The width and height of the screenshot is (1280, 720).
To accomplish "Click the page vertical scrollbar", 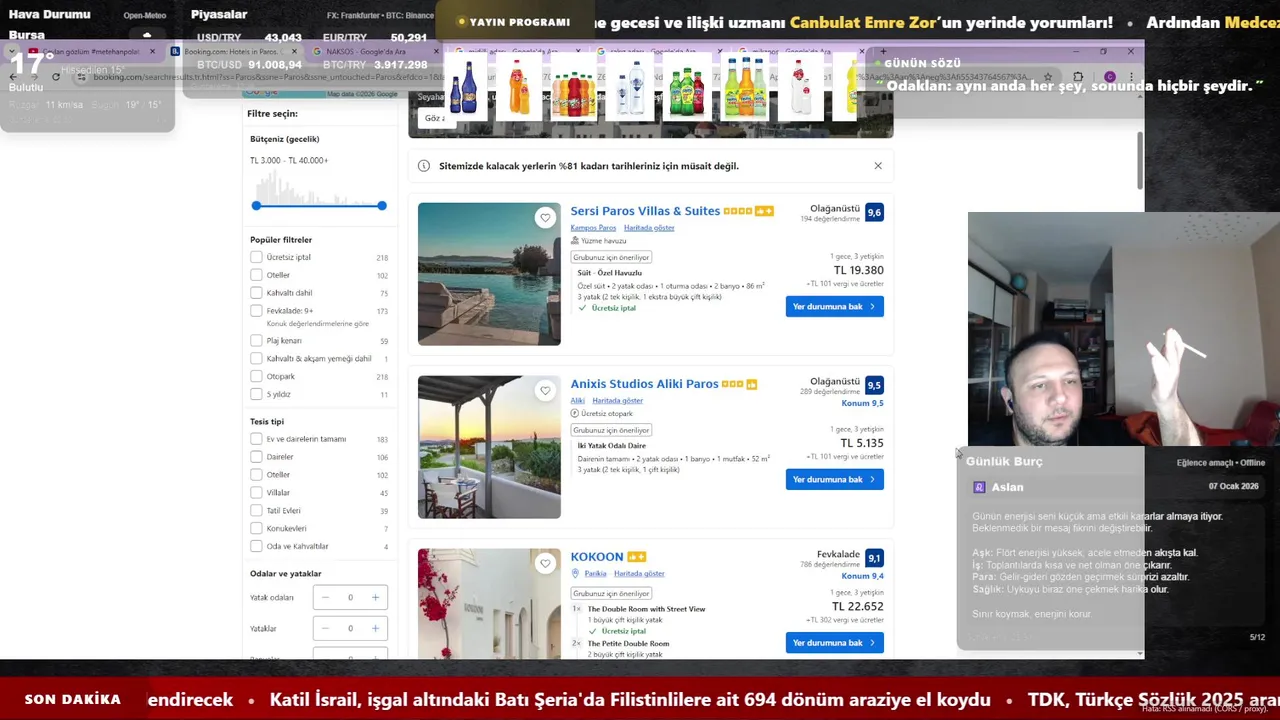I will click(1139, 160).
